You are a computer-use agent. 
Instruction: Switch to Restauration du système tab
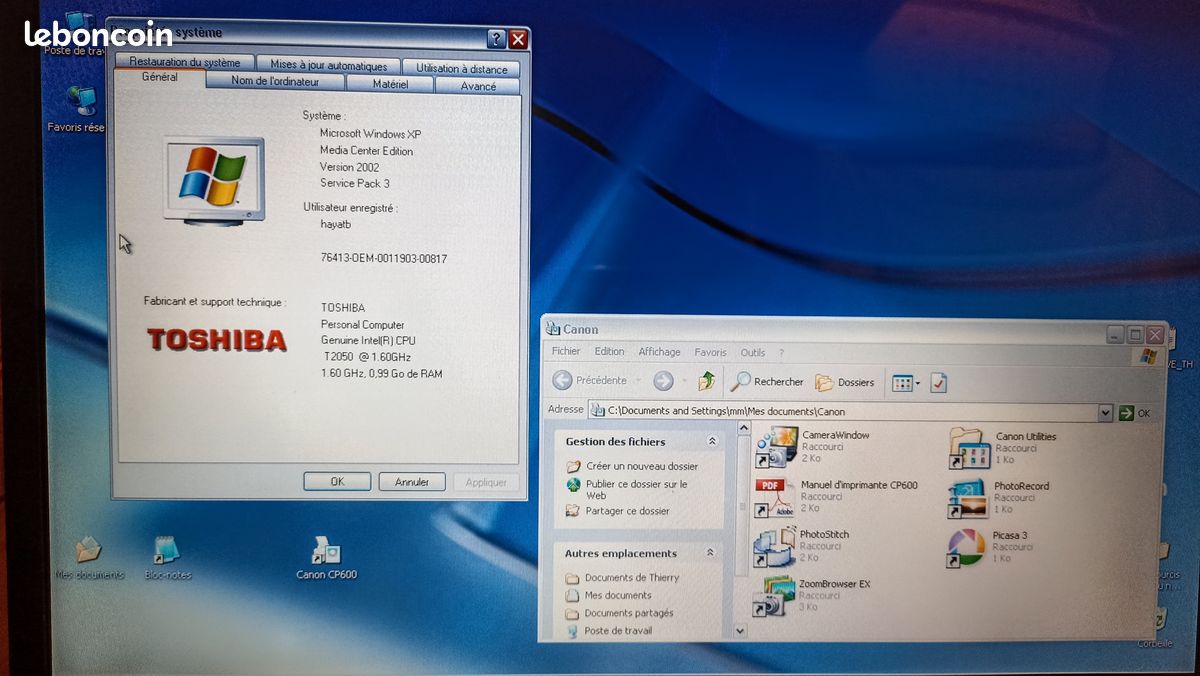(185, 63)
